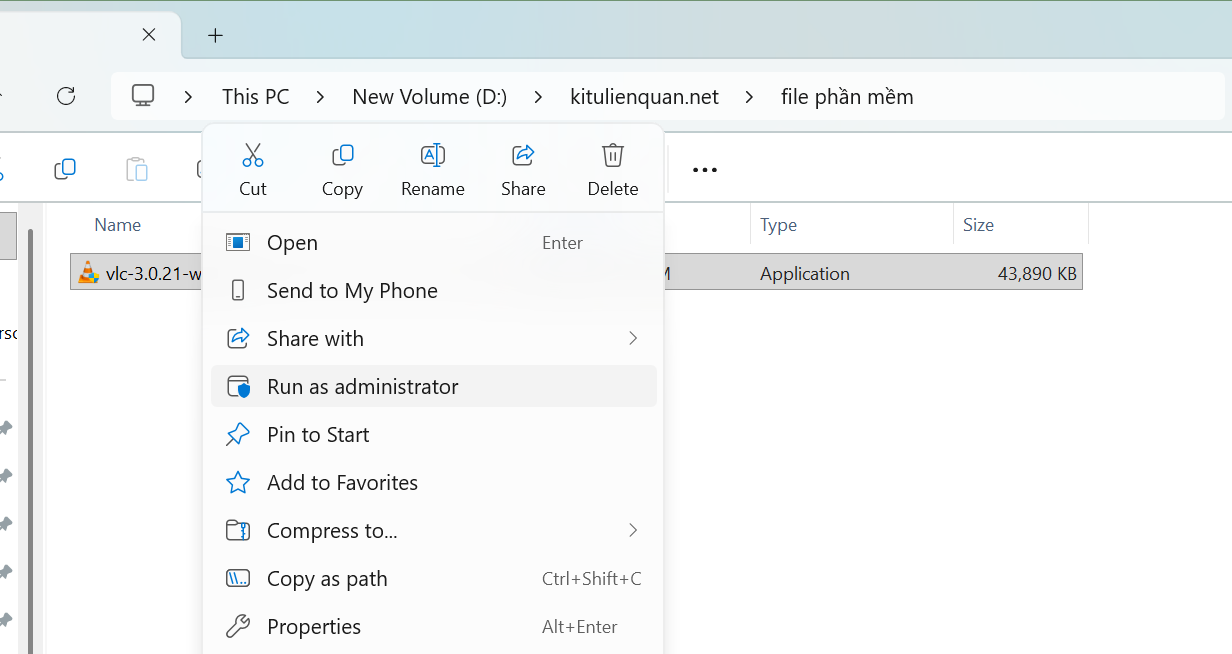The image size is (1232, 654).
Task: Click the Cut scissors icon in context menu
Action: point(253,155)
